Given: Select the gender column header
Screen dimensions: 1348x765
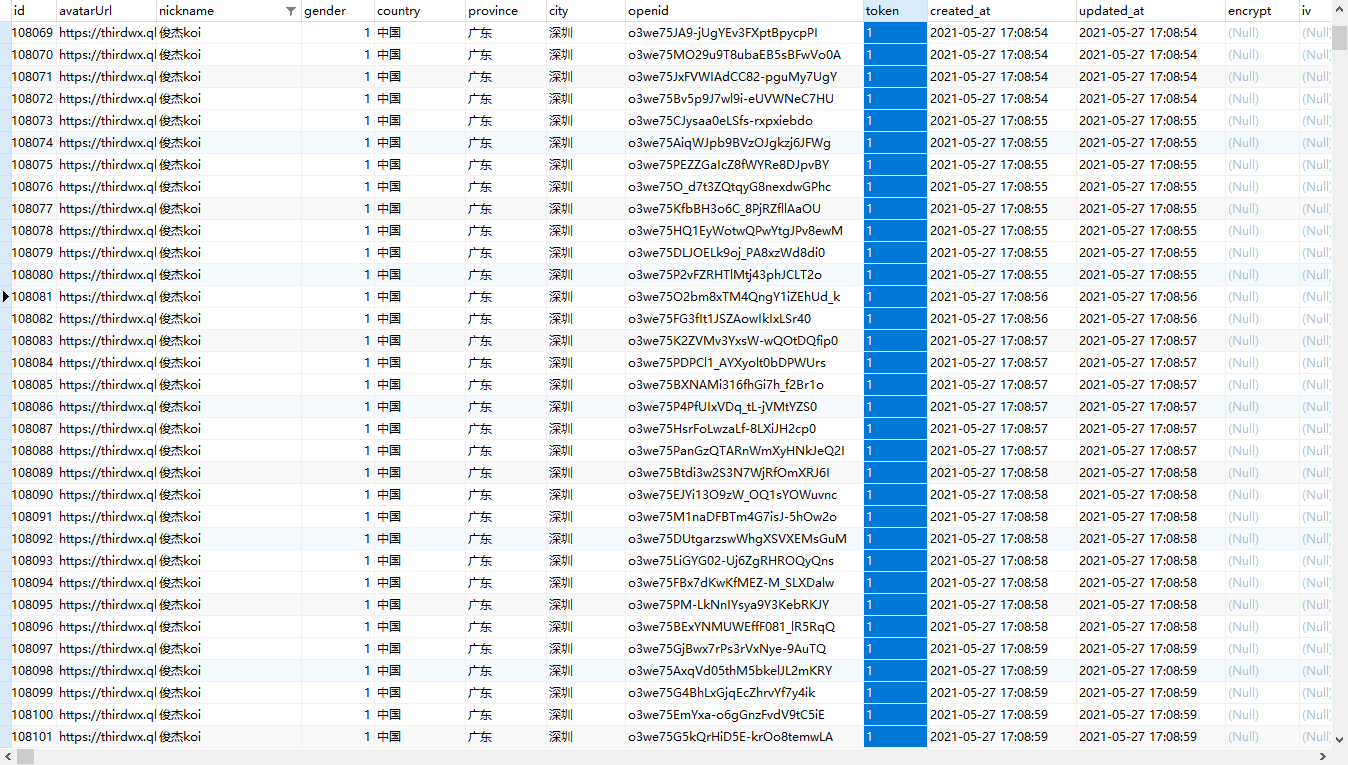Looking at the screenshot, I should pyautogui.click(x=337, y=11).
